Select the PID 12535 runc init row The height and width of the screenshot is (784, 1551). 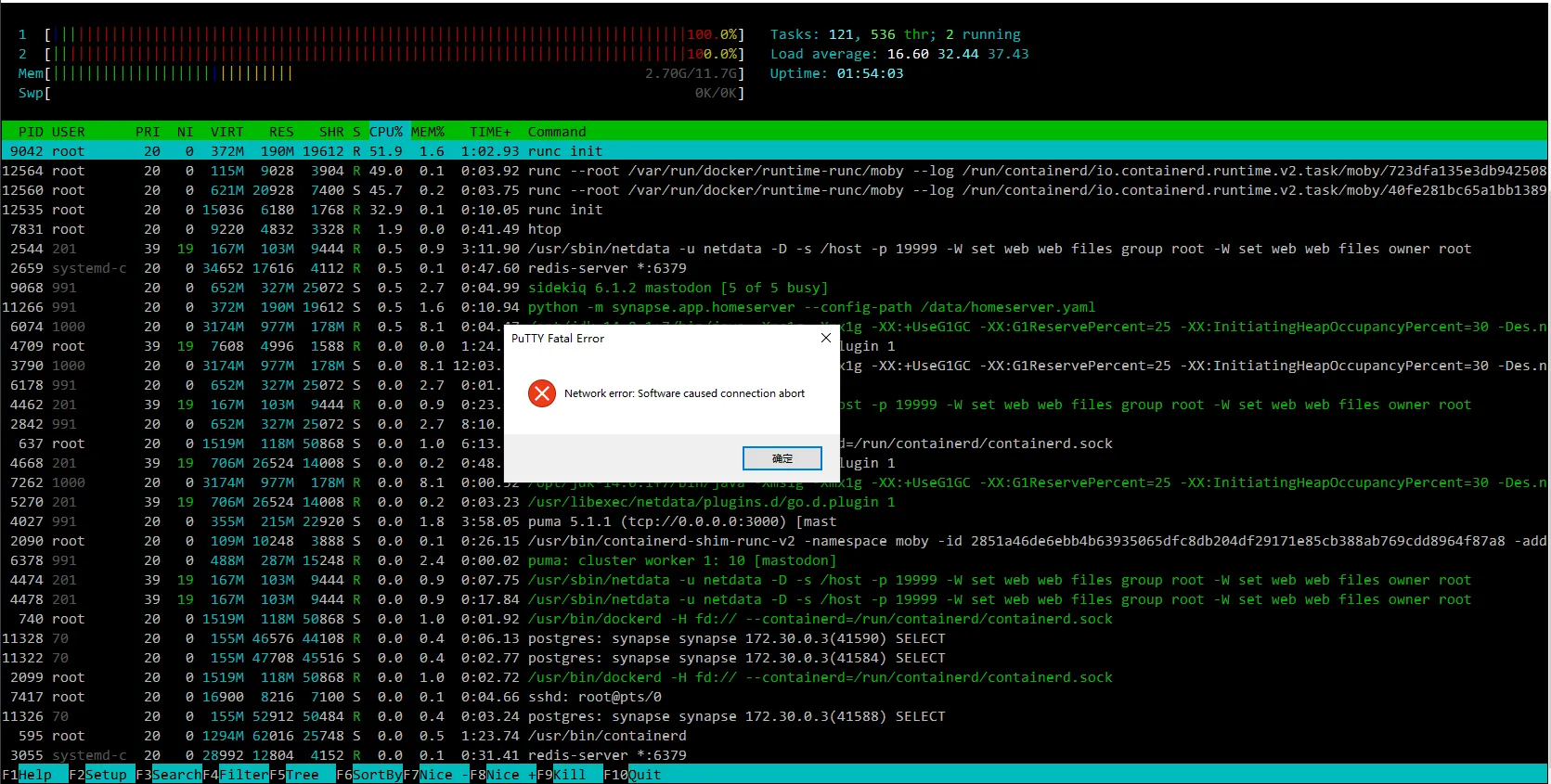774,210
